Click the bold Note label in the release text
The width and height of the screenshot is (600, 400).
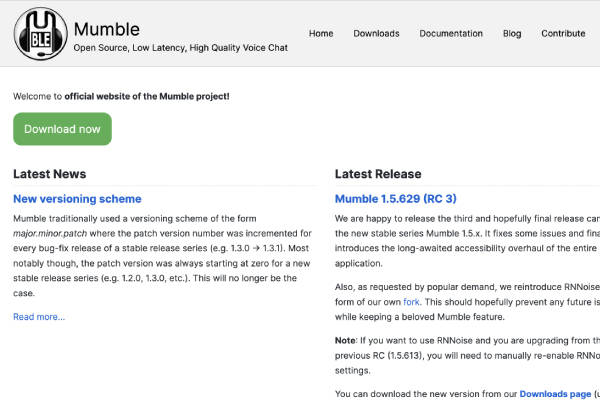346,341
